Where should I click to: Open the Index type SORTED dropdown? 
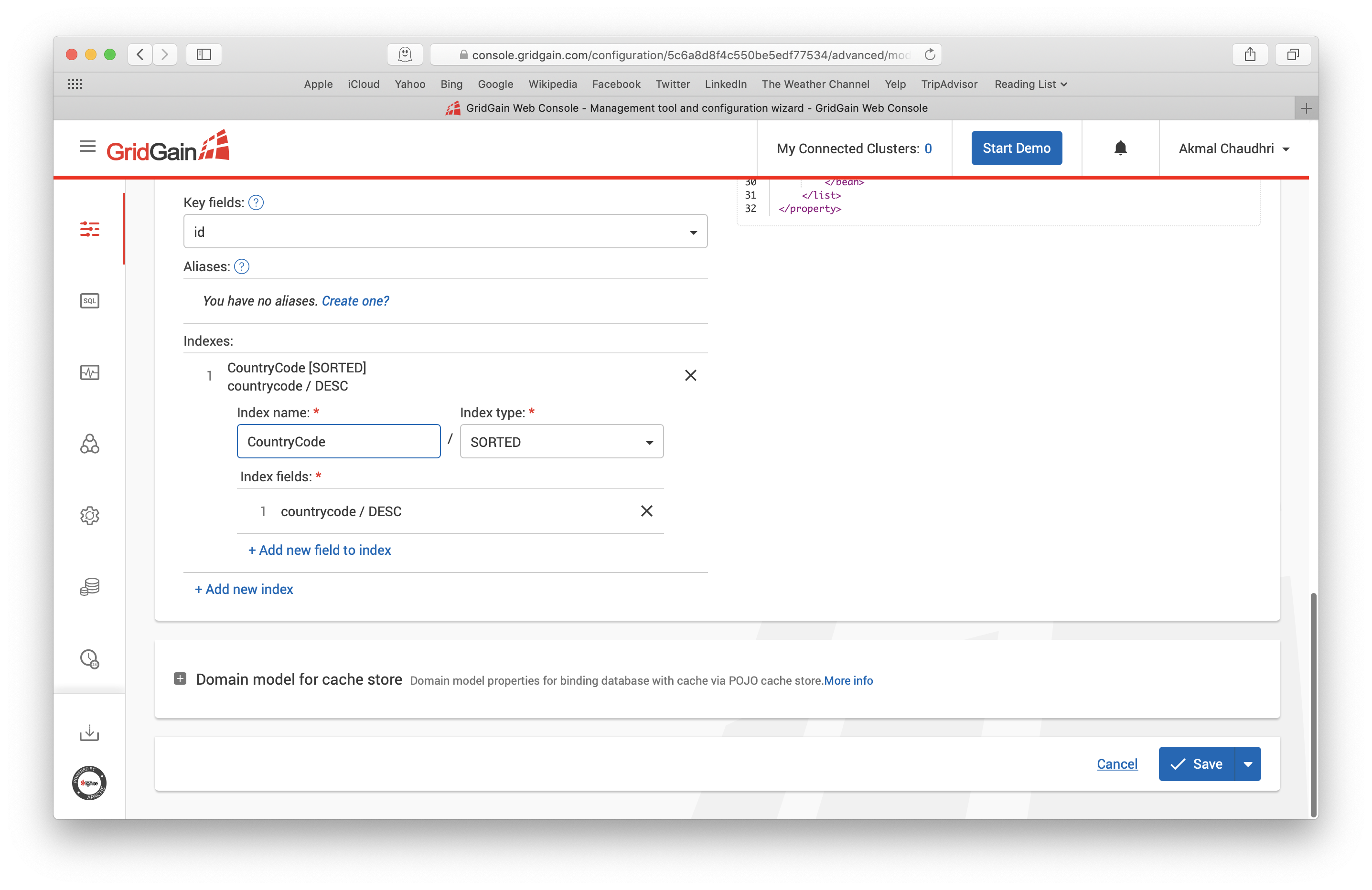pyautogui.click(x=561, y=442)
